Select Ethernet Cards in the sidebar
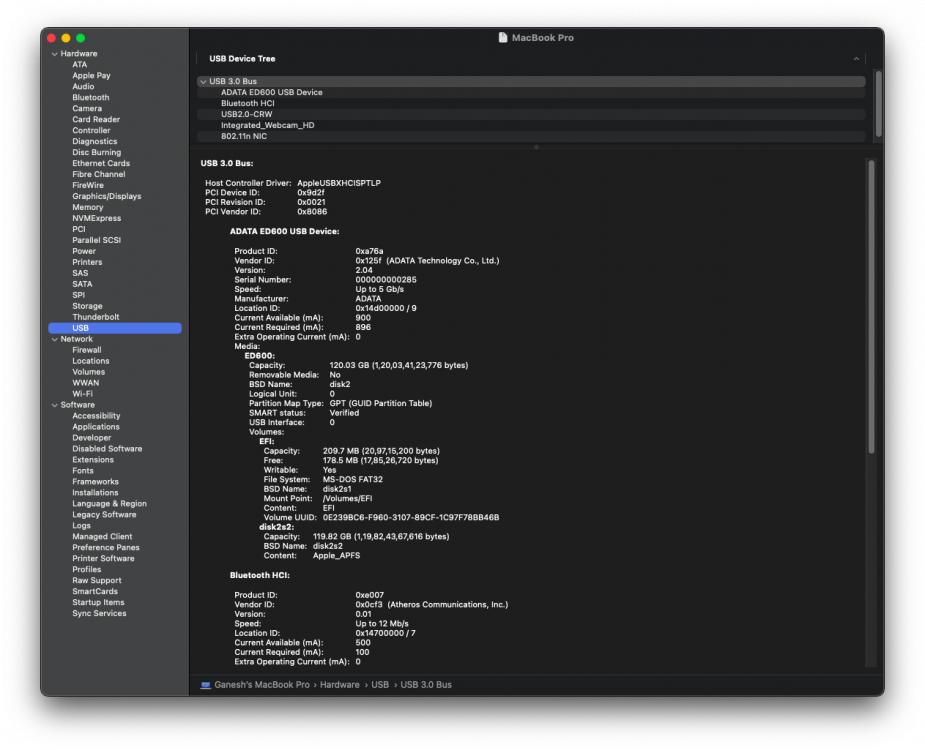The width and height of the screenshot is (925, 750). [x=101, y=163]
